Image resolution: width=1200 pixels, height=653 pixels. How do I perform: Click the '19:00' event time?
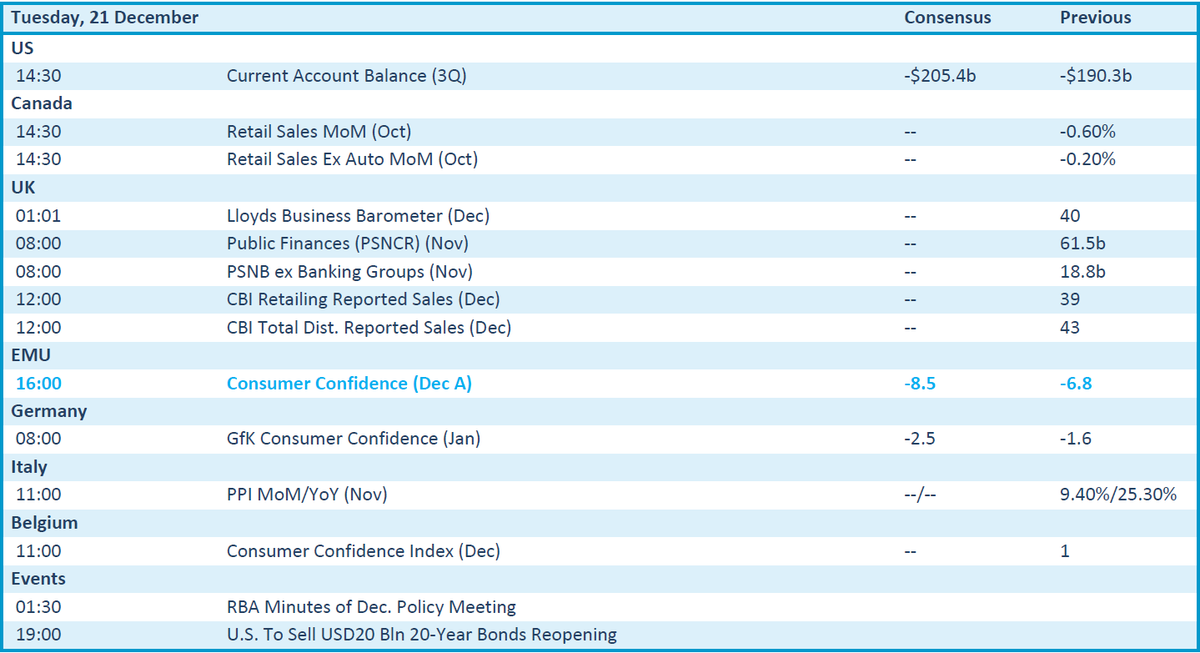click(x=38, y=634)
